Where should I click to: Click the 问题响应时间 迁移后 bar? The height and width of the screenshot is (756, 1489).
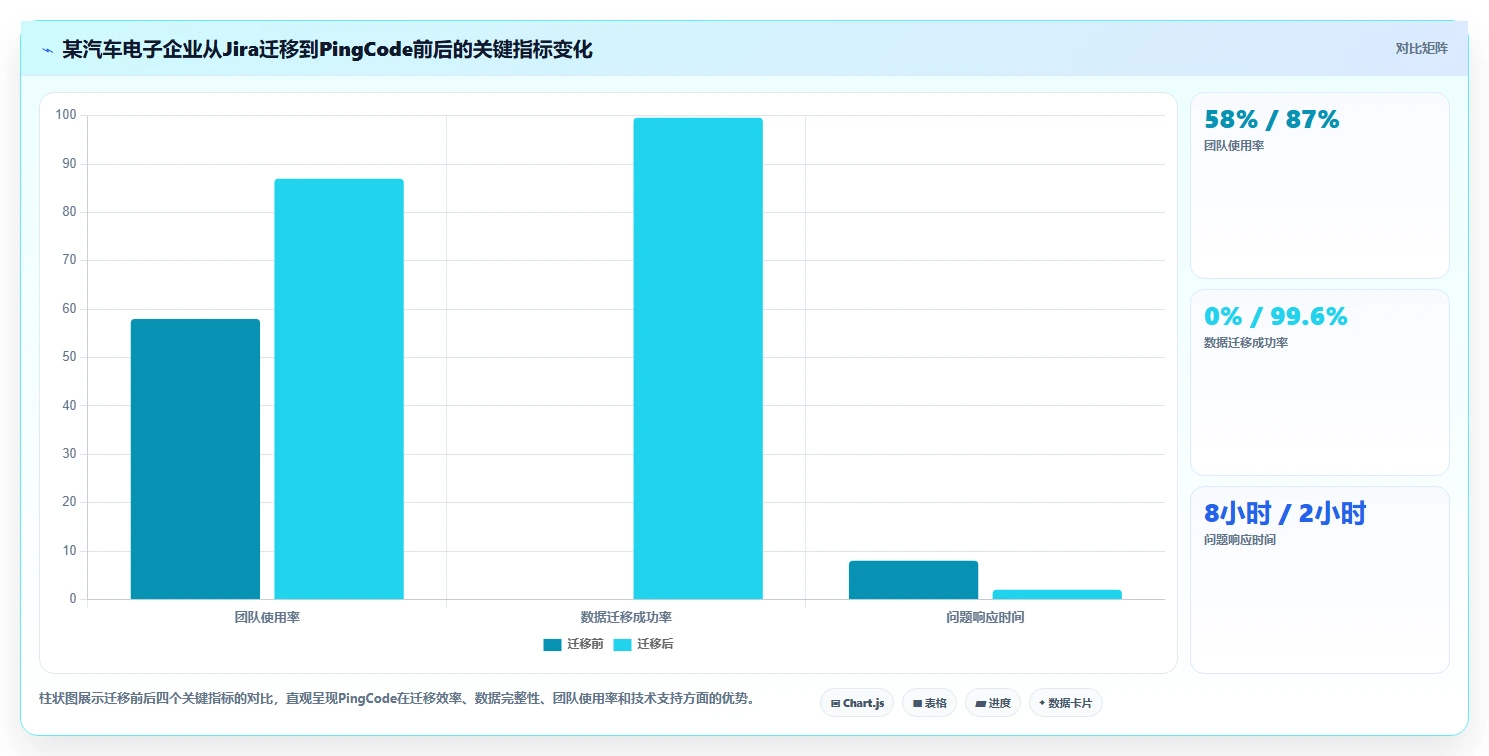pos(1057,594)
